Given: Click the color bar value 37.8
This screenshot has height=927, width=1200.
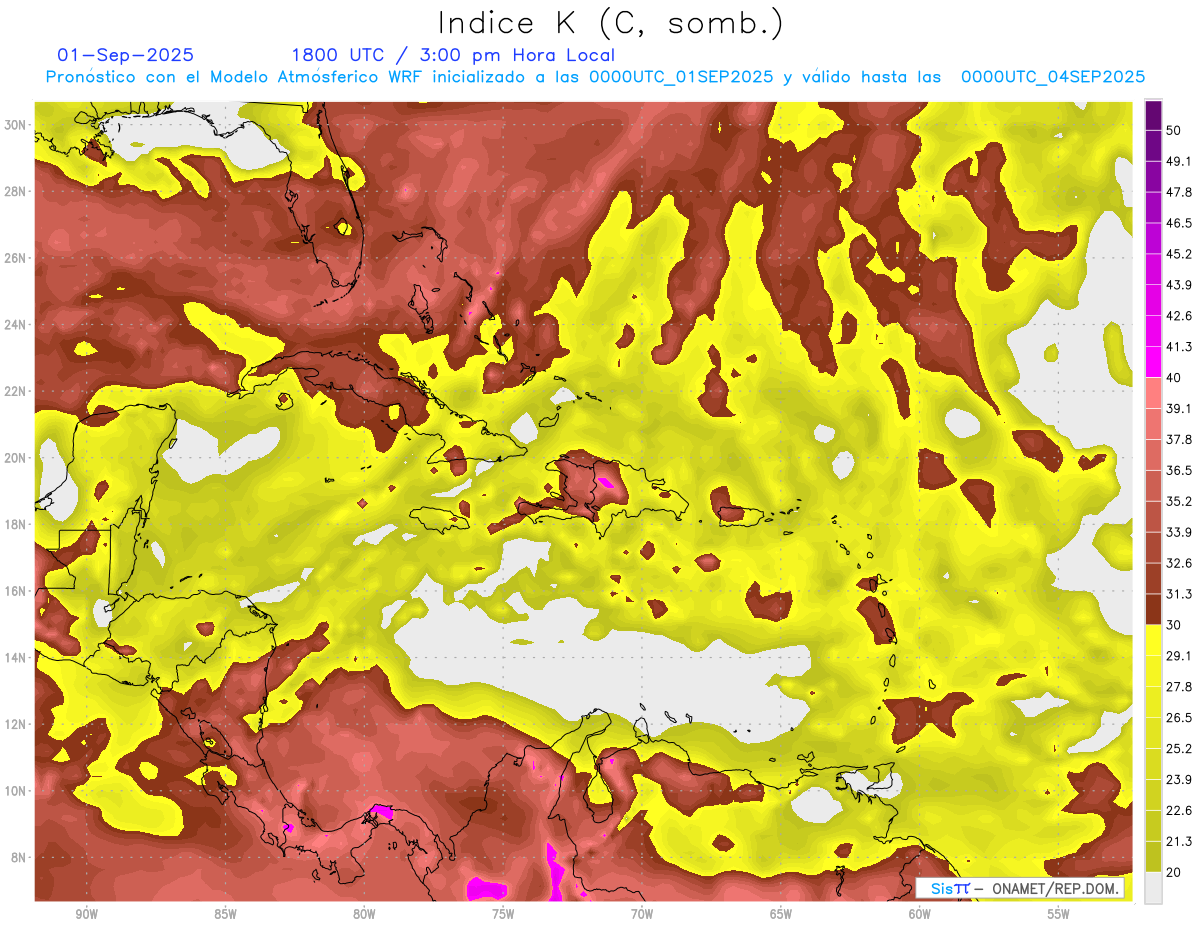Looking at the screenshot, I should point(1178,439).
